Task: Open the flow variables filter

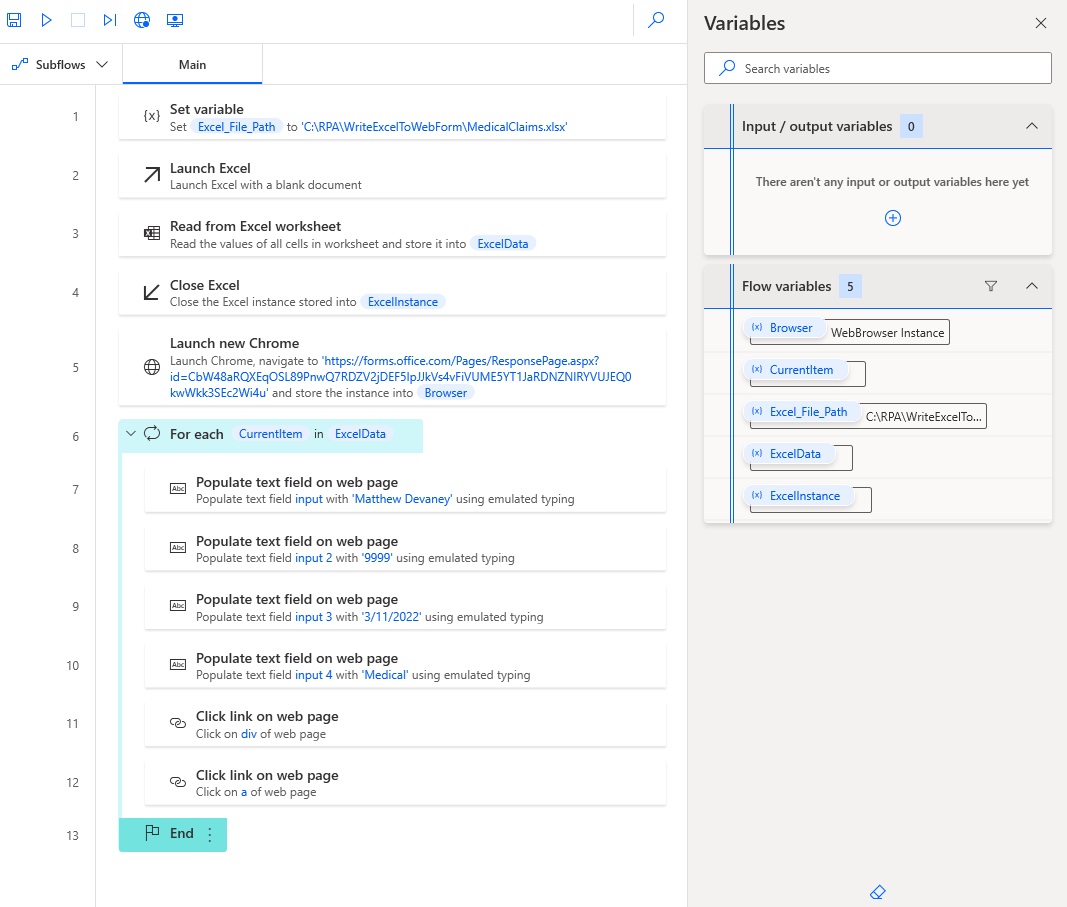Action: 991,286
